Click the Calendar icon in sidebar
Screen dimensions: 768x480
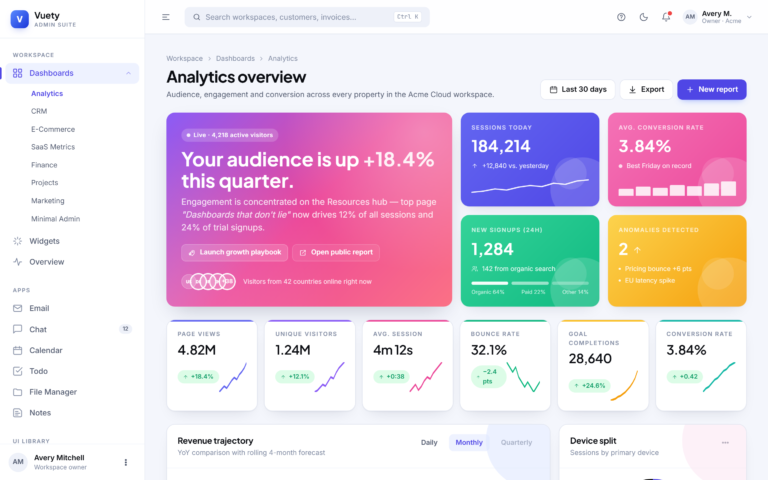(x=18, y=350)
